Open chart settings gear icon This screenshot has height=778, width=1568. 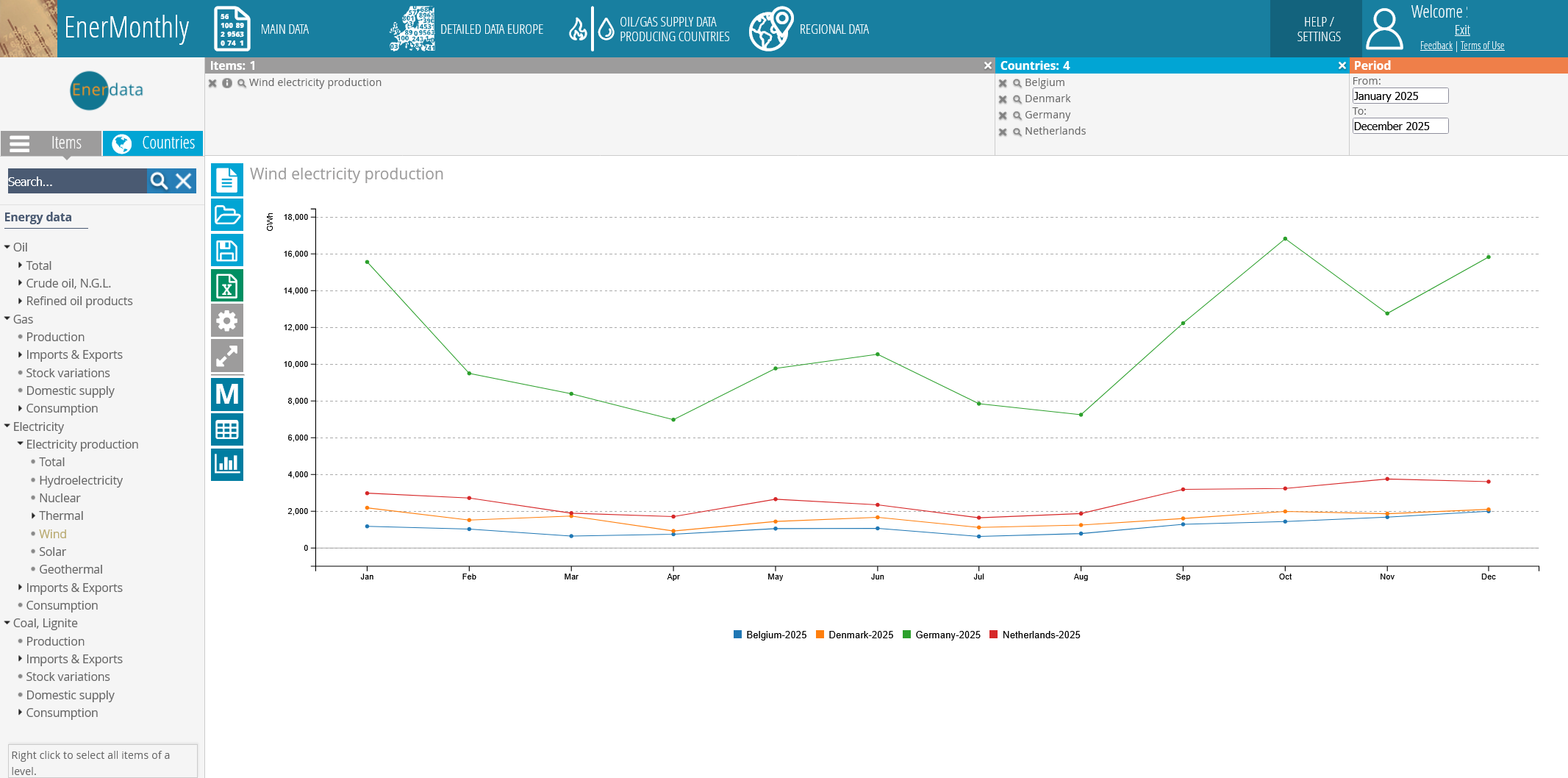tap(226, 321)
